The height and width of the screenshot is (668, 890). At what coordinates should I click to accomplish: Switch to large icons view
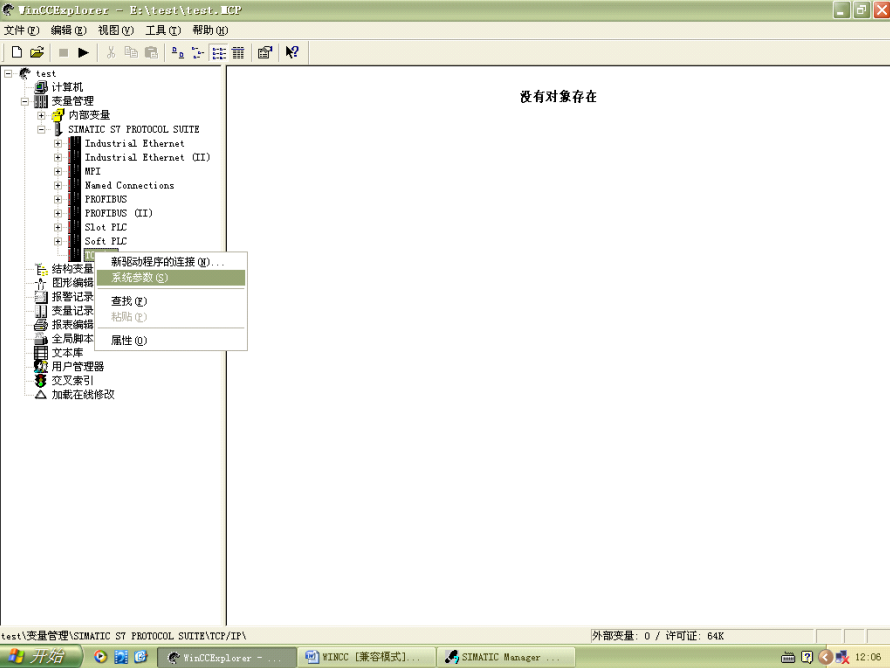(178, 53)
